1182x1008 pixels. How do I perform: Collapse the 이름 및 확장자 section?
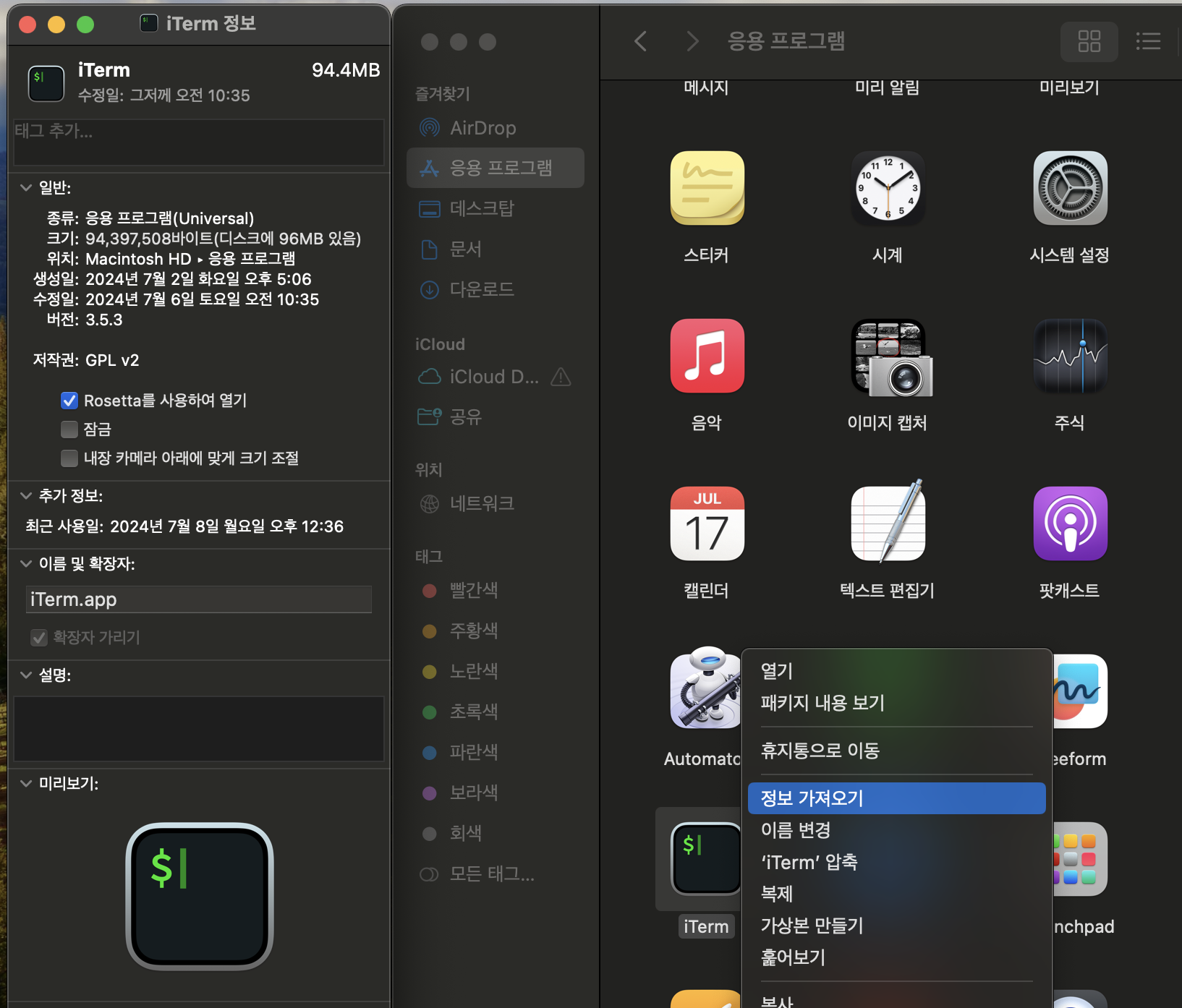(26, 564)
